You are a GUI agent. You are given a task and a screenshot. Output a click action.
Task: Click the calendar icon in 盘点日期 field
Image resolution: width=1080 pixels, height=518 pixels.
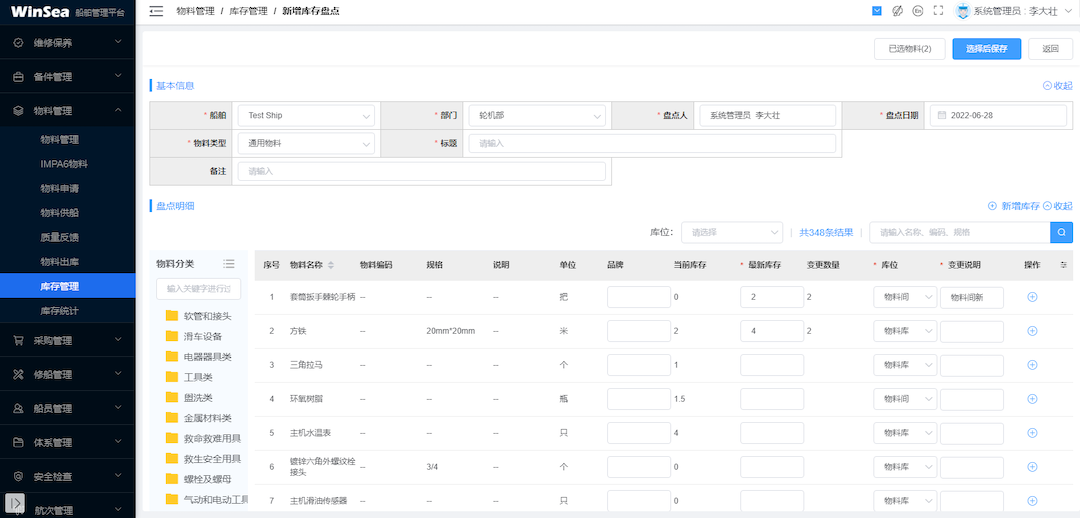click(942, 116)
